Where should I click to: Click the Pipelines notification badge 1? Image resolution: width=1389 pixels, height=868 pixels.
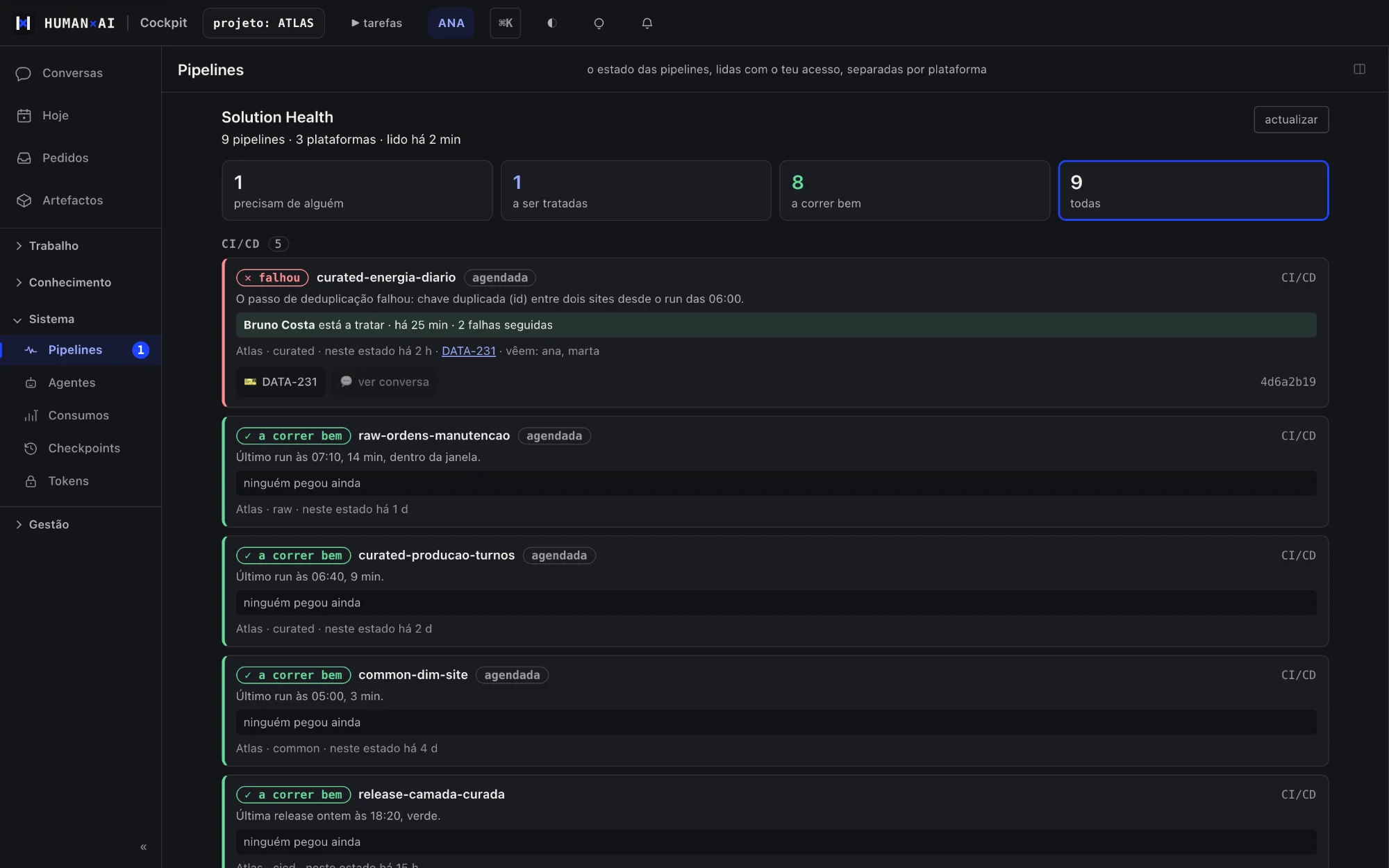[x=140, y=350]
